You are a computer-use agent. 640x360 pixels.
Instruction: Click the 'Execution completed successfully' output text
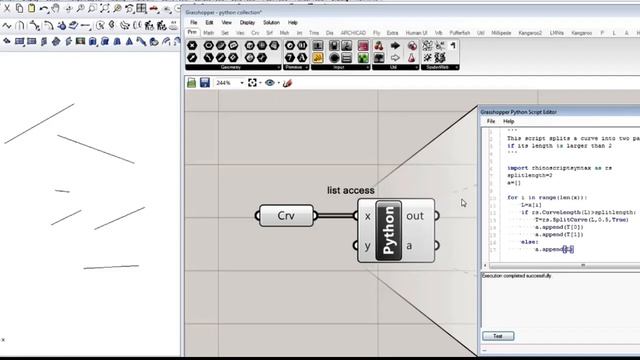[x=516, y=276]
